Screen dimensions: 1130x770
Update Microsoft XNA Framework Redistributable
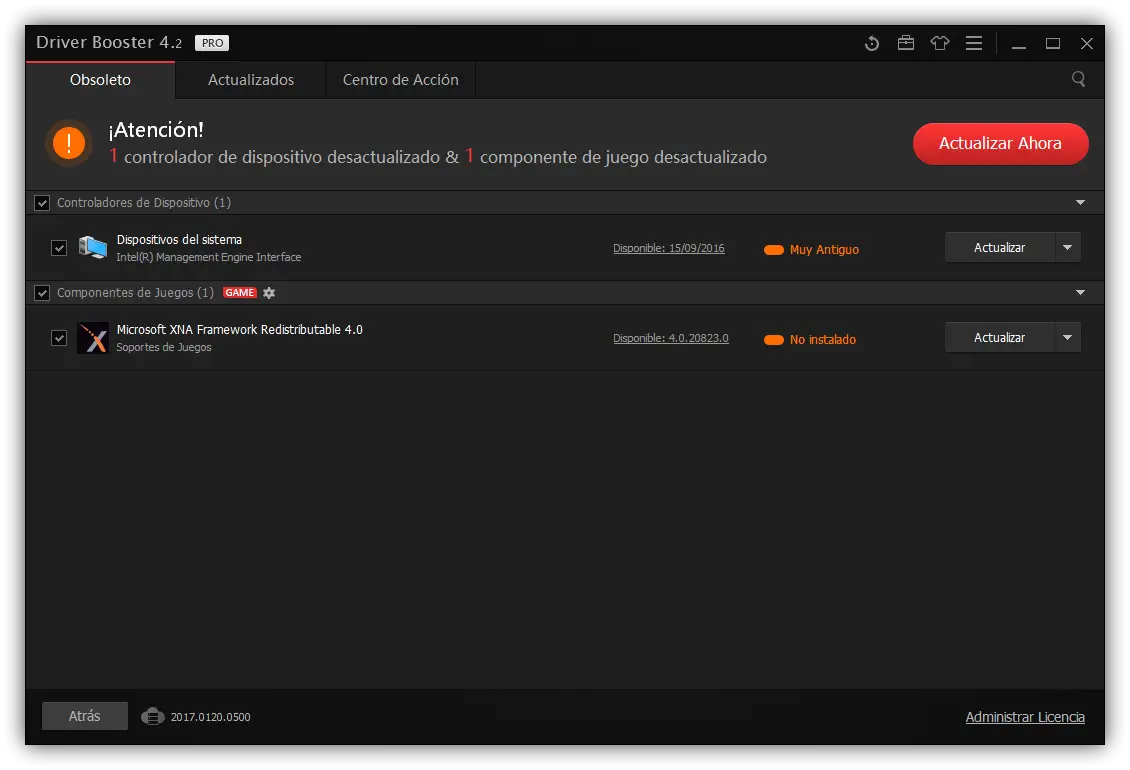point(1000,337)
